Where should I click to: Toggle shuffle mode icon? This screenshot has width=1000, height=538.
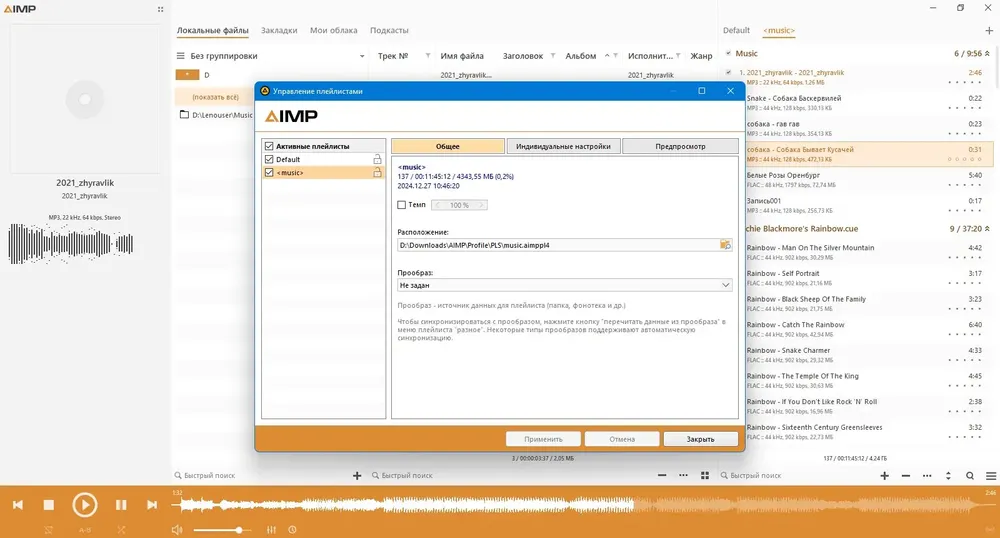tap(121, 530)
